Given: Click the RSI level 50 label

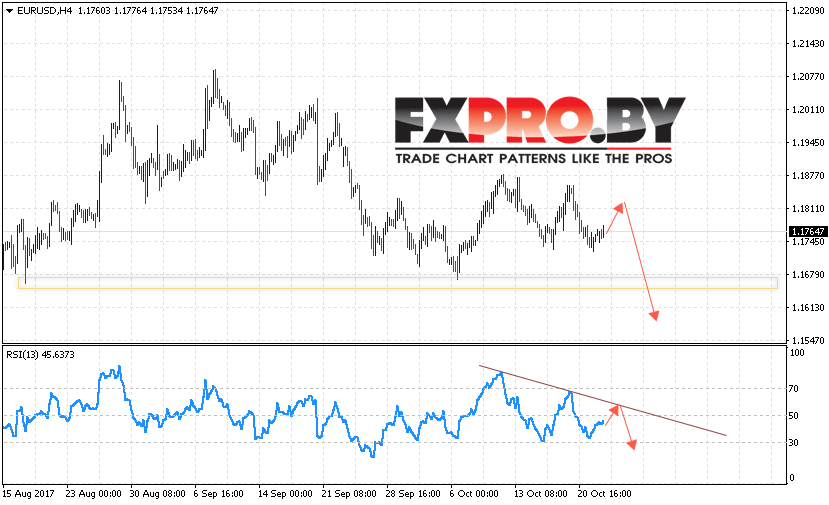Looking at the screenshot, I should [x=794, y=416].
